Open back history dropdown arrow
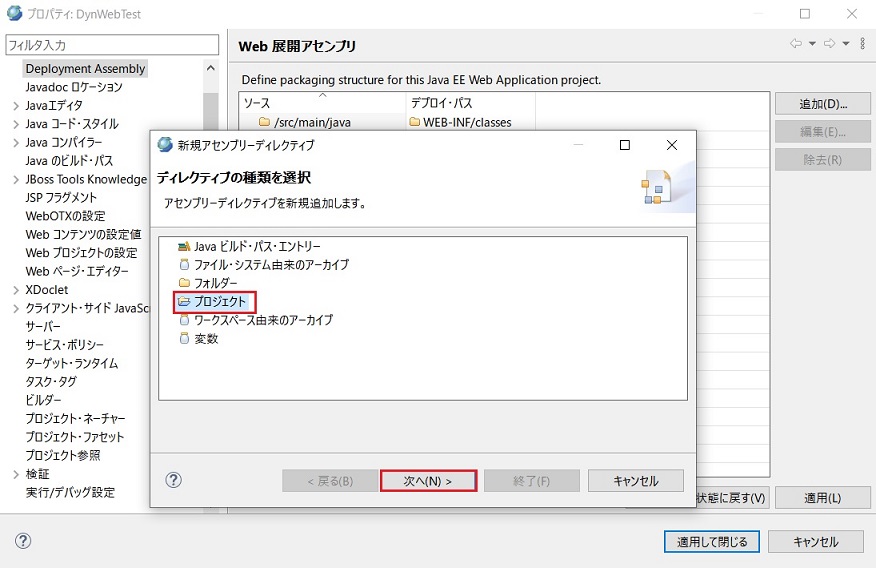This screenshot has height=568, width=876. click(x=812, y=44)
